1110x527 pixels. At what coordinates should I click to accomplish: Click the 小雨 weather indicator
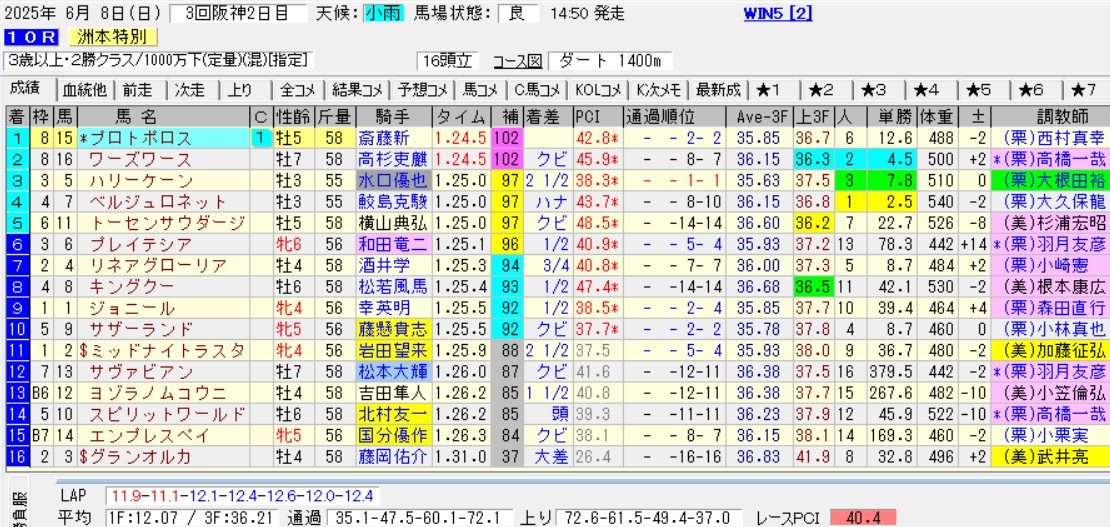pyautogui.click(x=384, y=13)
